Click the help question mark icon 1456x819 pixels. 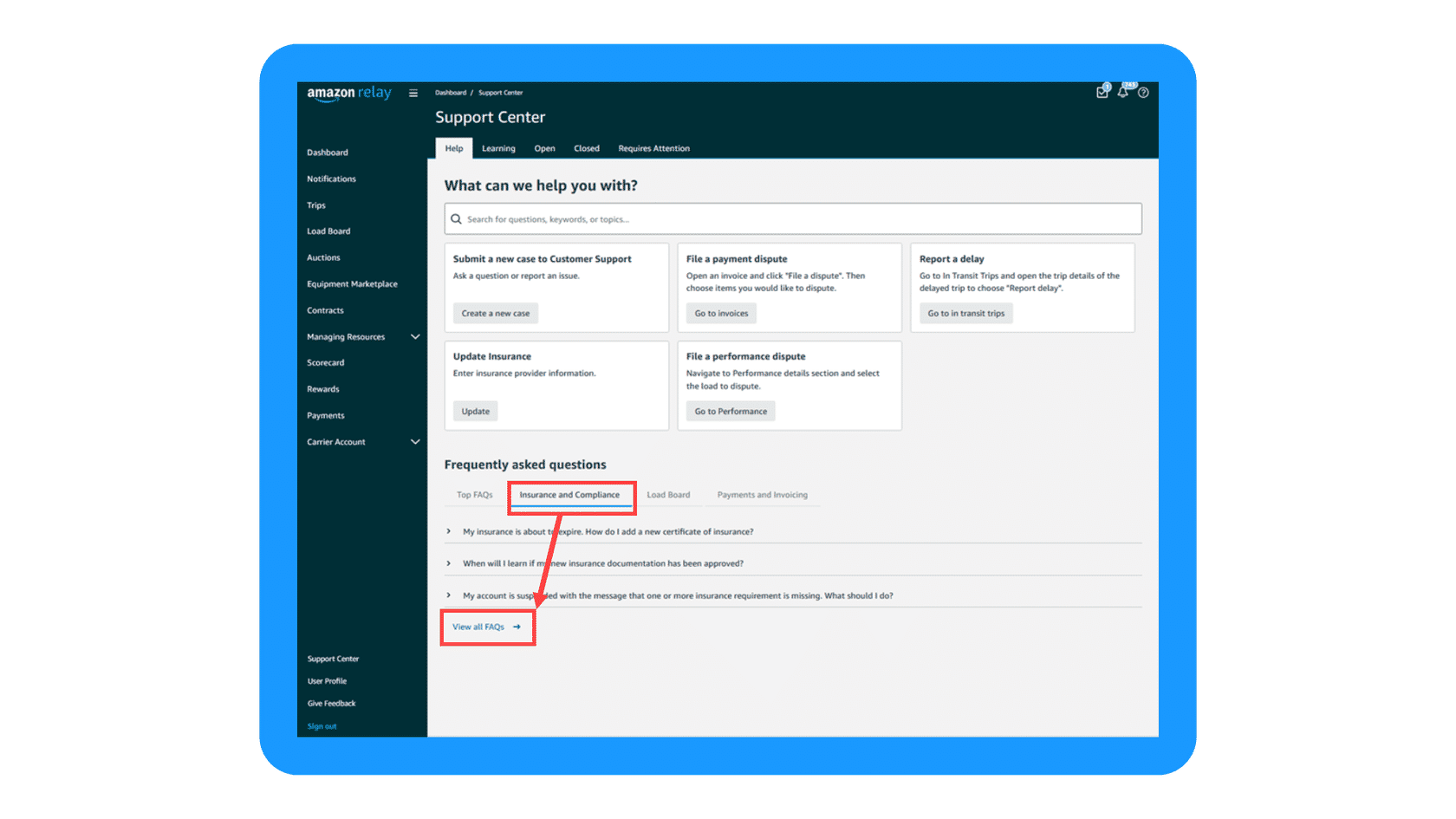[x=1143, y=93]
